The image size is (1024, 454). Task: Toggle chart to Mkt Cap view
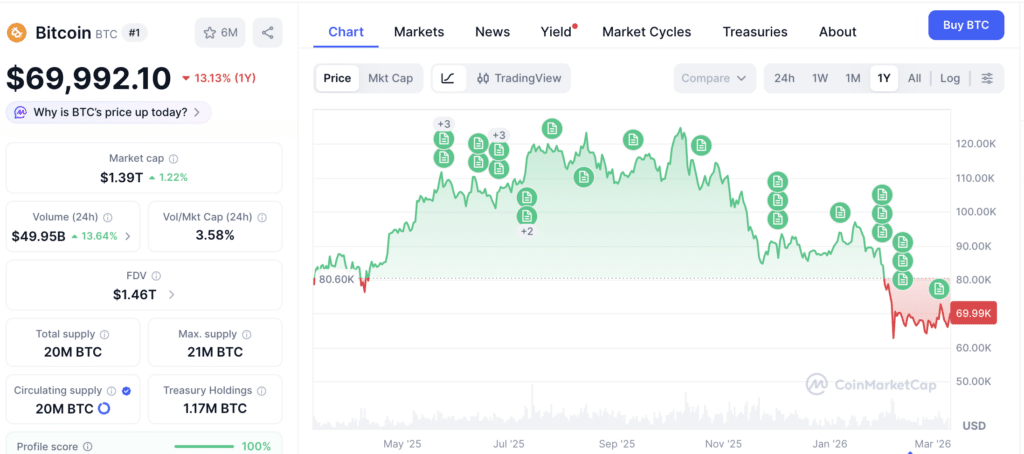pos(391,78)
